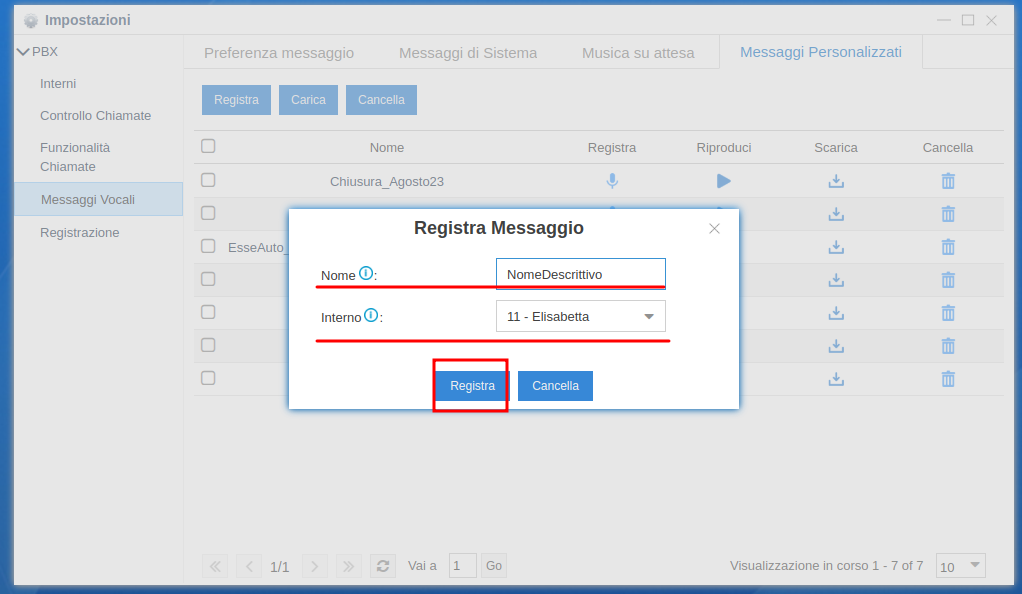
Task: Click the info icon next to Nome
Action: (x=366, y=273)
